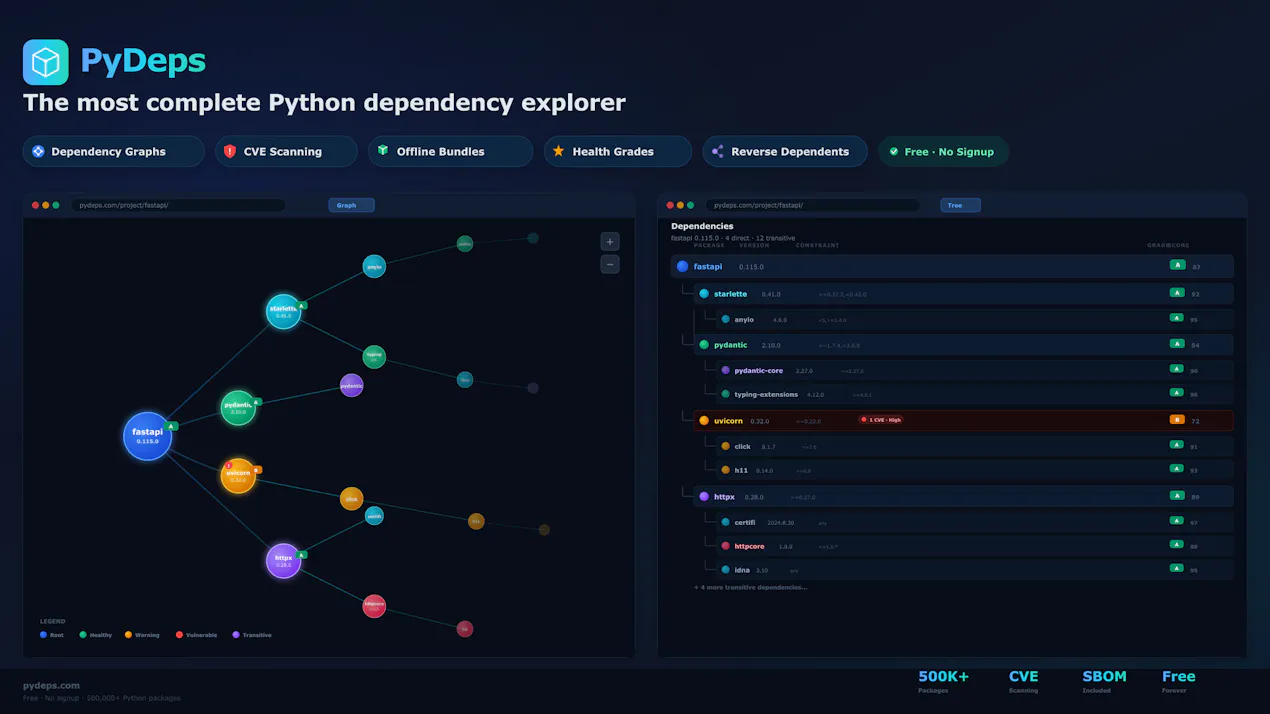
Task: Open the uvicorn row in tree
Action: click(963, 420)
